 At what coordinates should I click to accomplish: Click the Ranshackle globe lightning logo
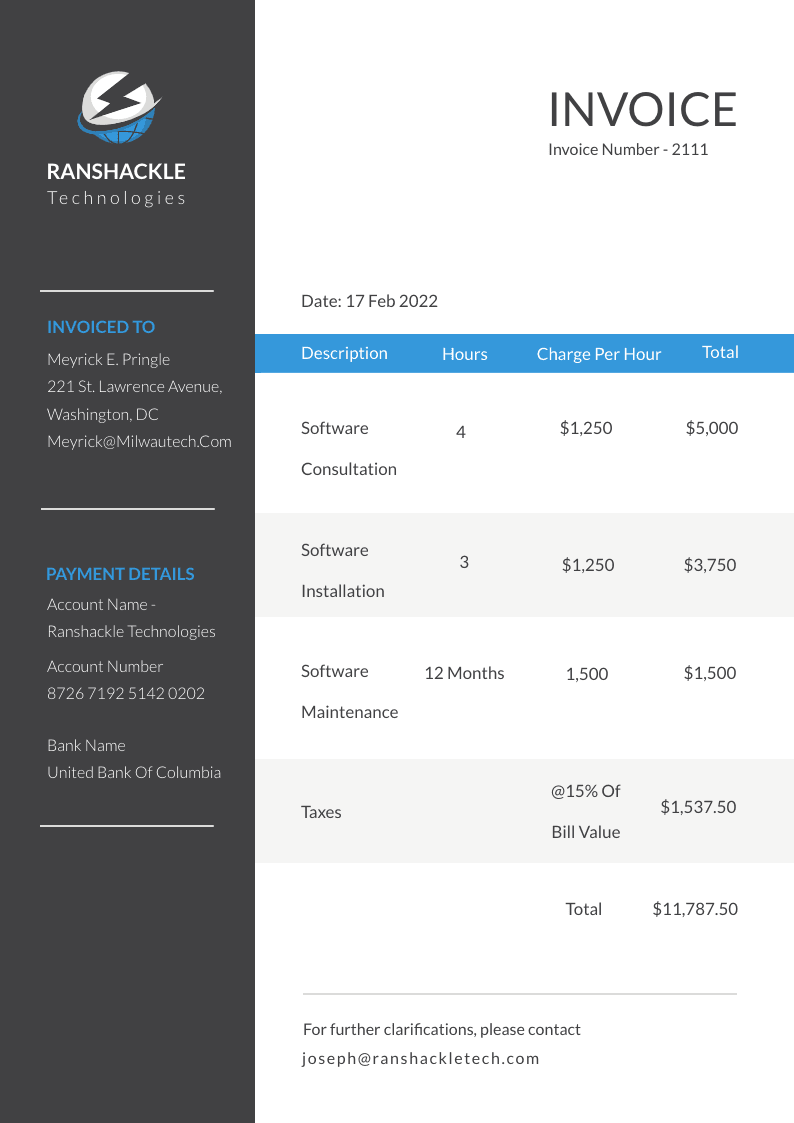(119, 108)
